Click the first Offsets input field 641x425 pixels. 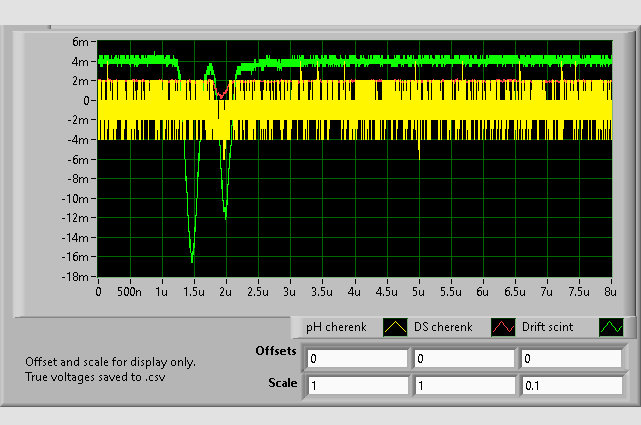point(357,358)
